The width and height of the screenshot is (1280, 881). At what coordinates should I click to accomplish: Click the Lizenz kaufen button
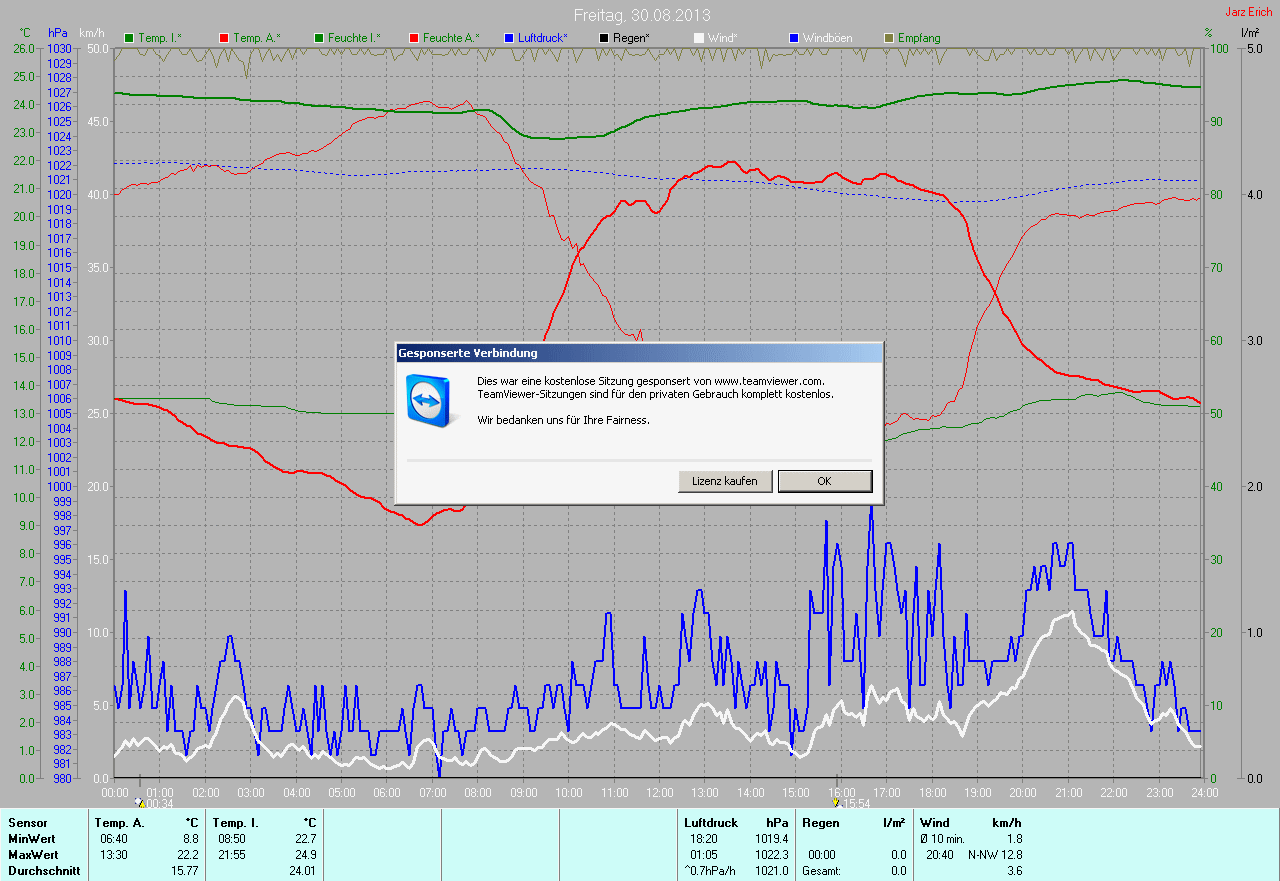[x=725, y=481]
